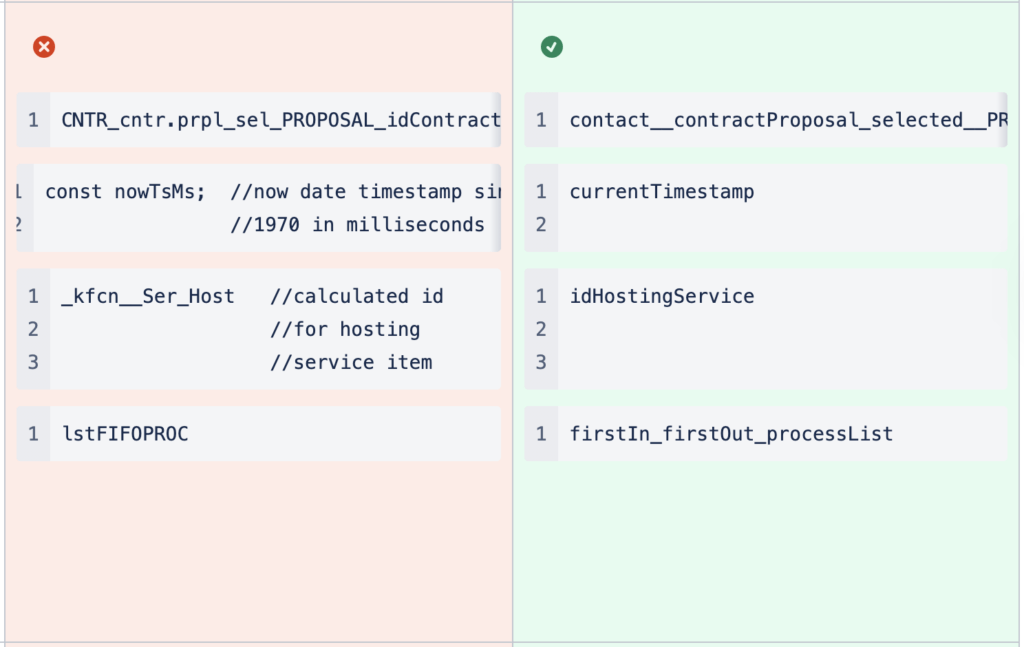Image resolution: width=1024 pixels, height=647 pixels.
Task: Click line number 1 beside firstIn_firstOut_processList
Action: pos(541,434)
